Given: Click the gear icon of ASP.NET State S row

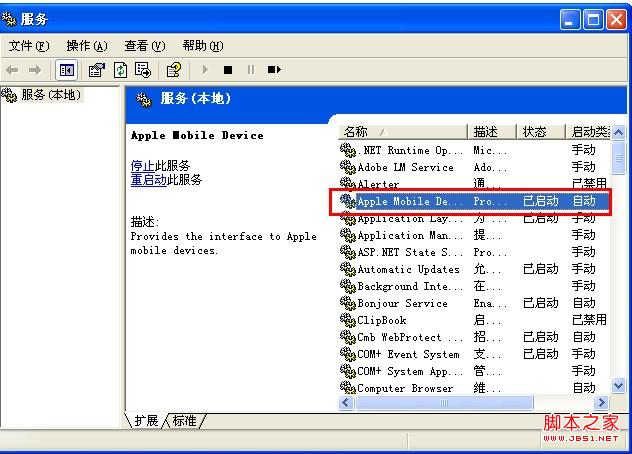Looking at the screenshot, I should tap(347, 252).
